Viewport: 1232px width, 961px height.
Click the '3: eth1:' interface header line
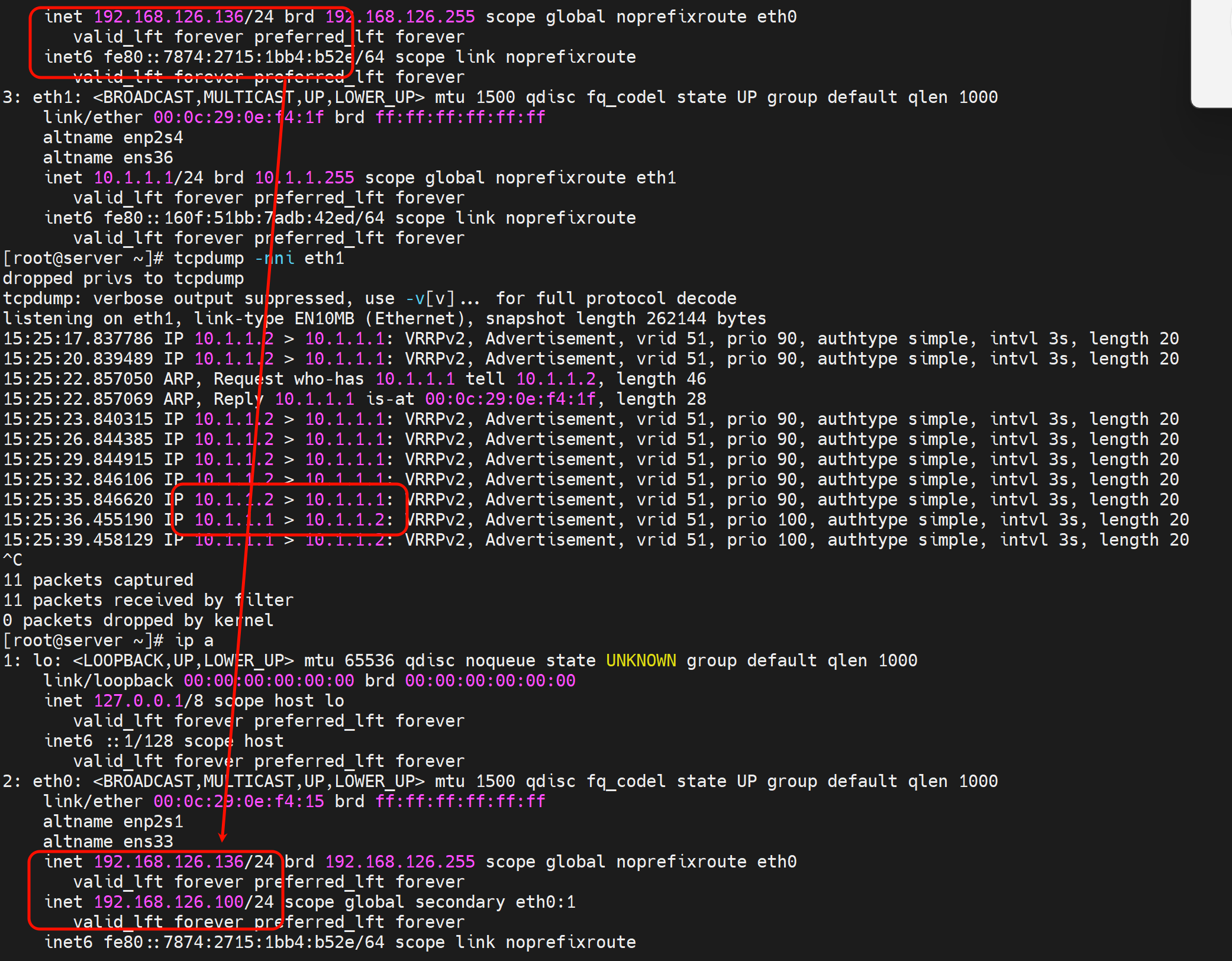(x=41, y=98)
